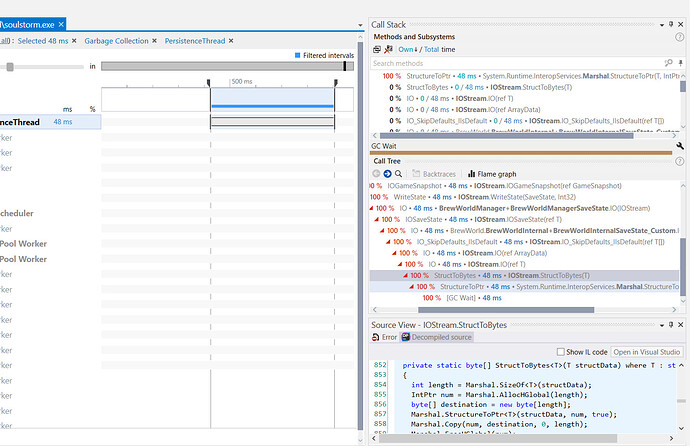Click the Call Tree search magnifier icon
690x446 pixels.
[x=399, y=174]
